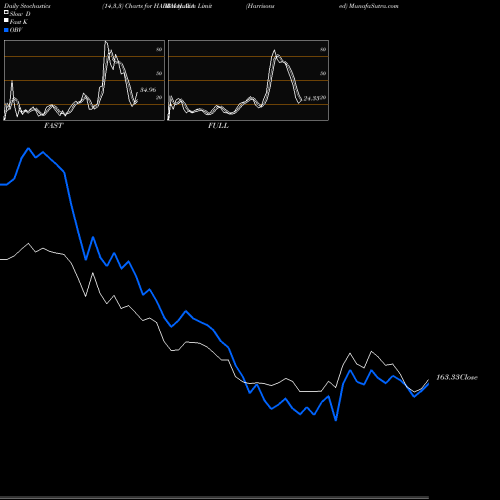Click inside the FAST stochastic chart panel

(84, 80)
